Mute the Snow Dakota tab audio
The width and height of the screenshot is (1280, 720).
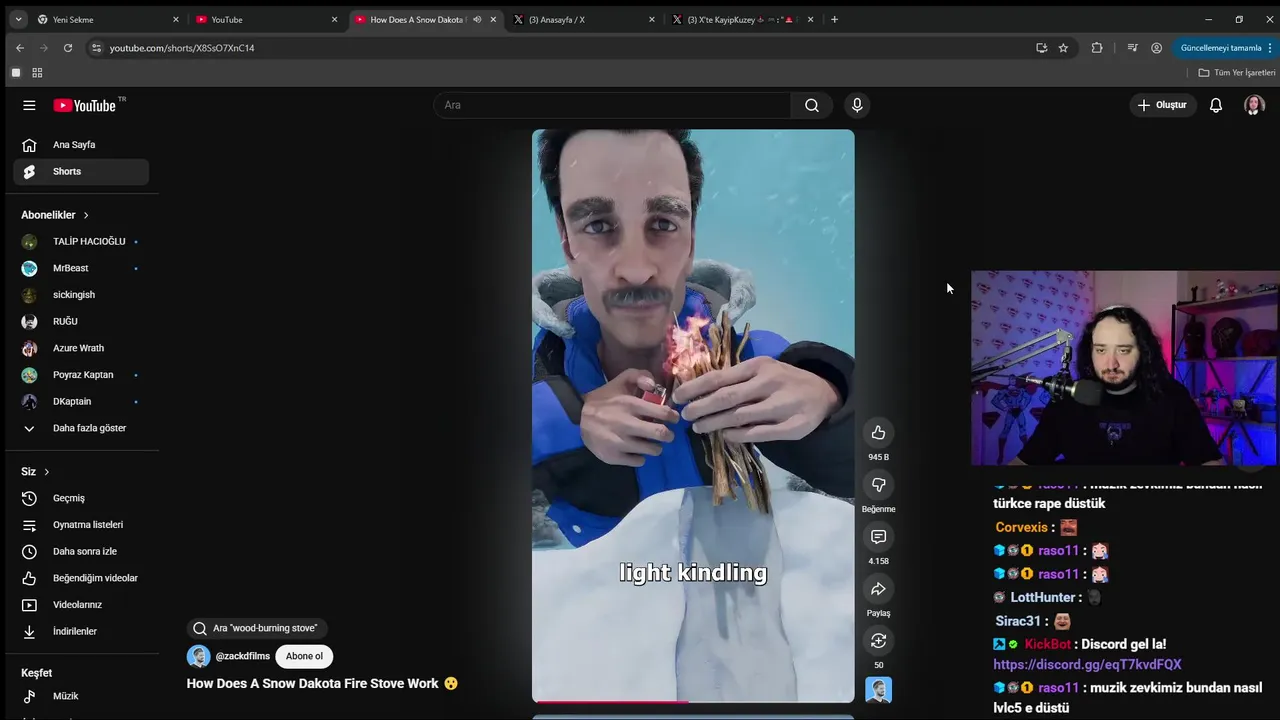477,19
